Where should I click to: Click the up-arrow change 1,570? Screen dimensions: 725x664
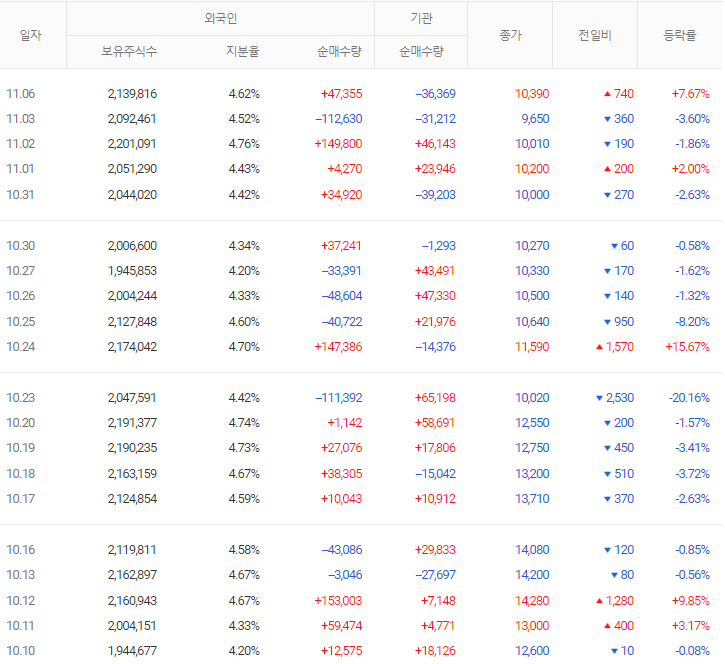(x=615, y=346)
